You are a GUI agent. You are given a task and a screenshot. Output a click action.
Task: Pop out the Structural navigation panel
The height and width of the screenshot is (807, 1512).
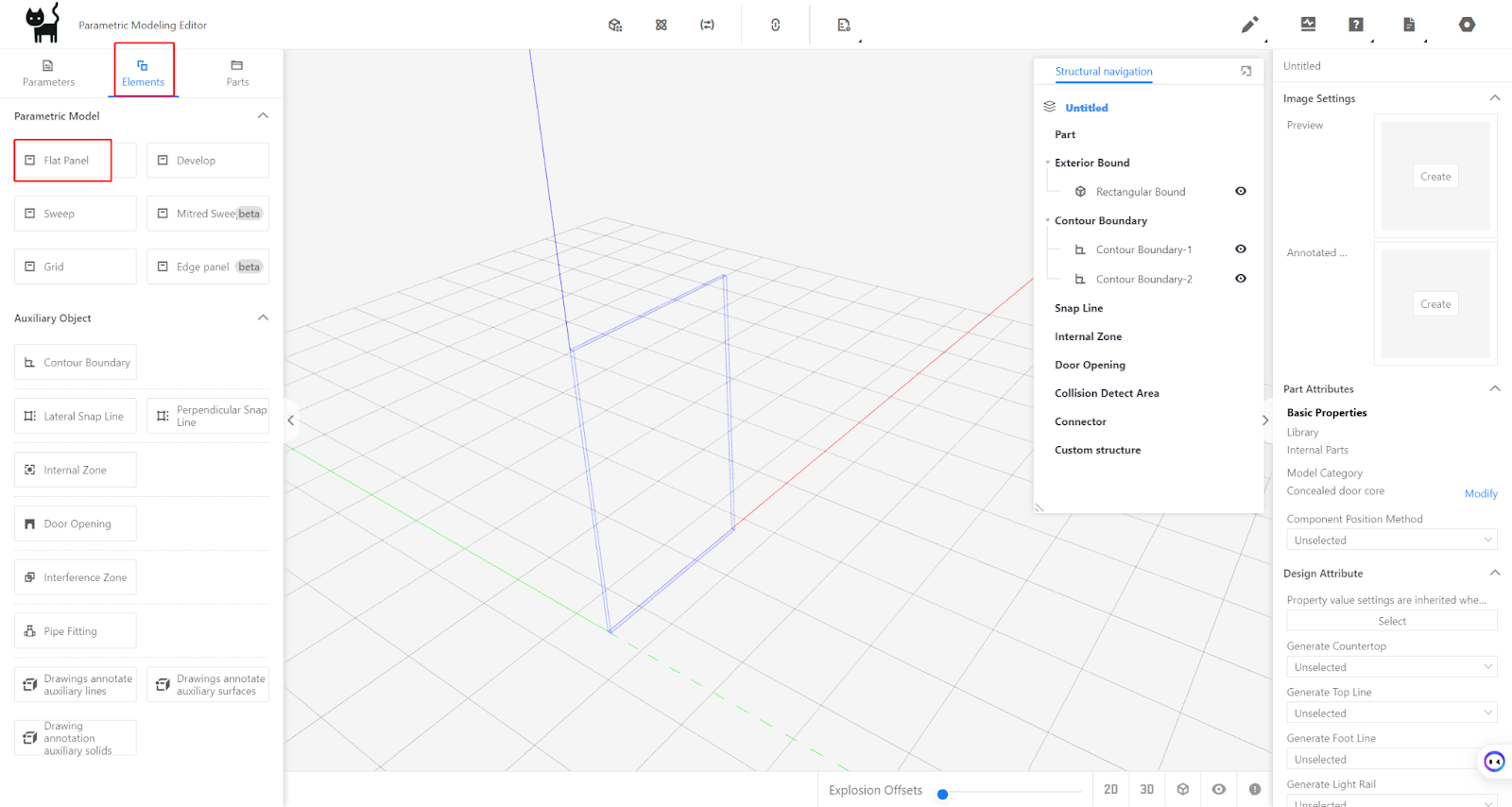coord(1246,71)
